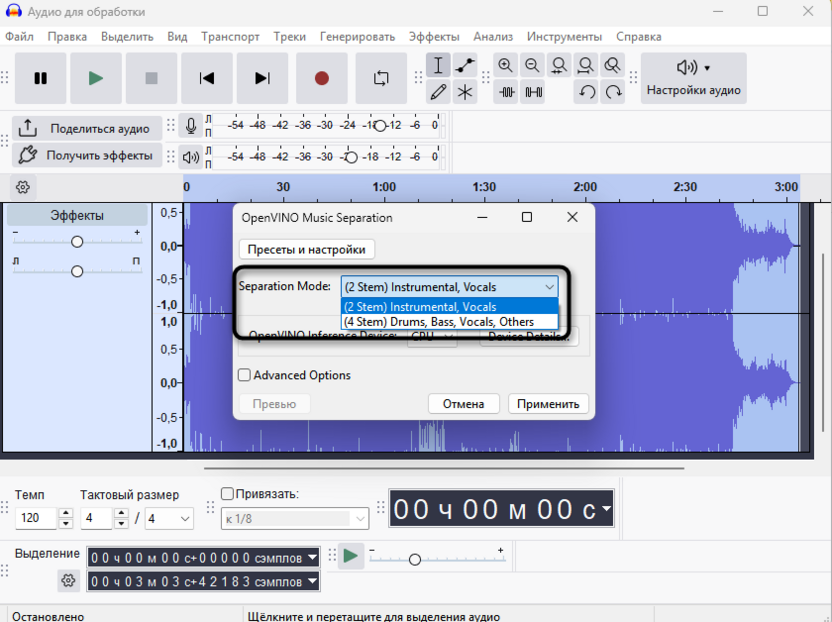
Task: Open the track Эффекты panel button
Action: coord(77,215)
